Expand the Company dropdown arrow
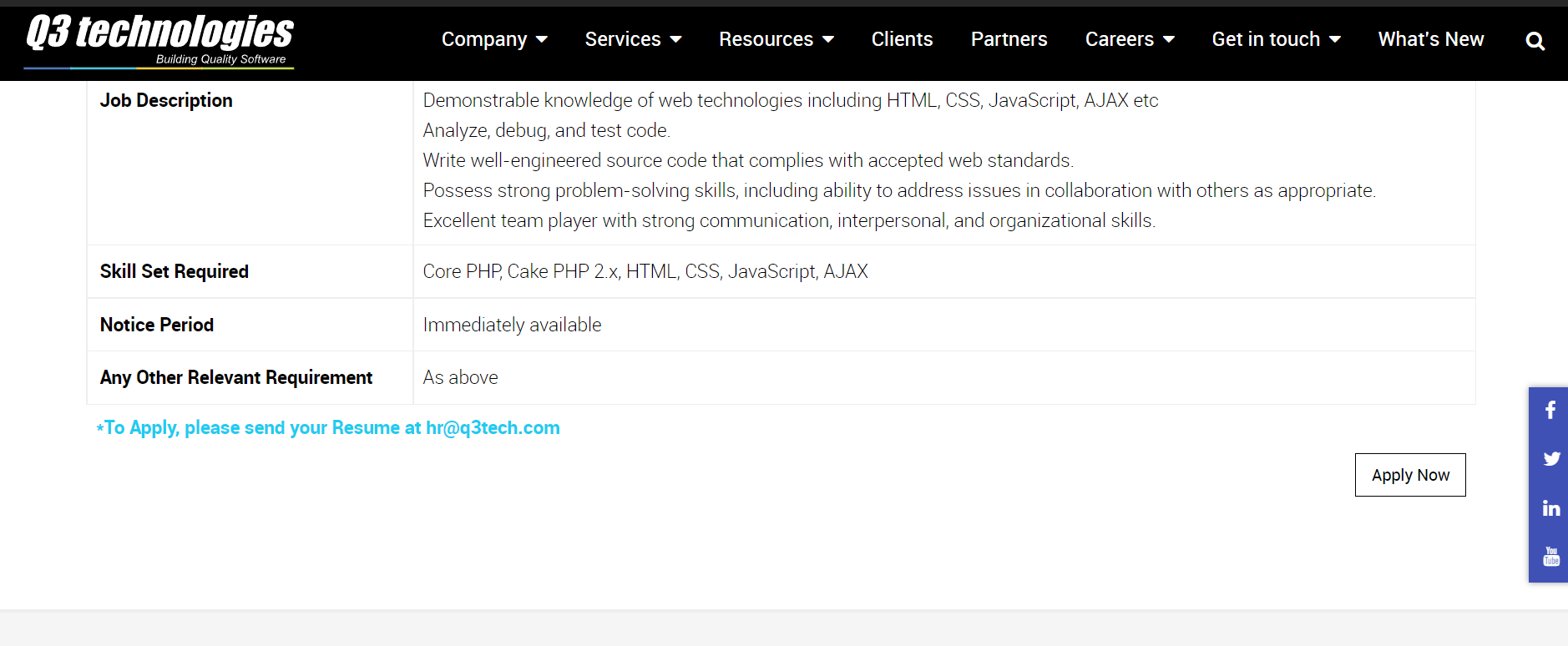Screen dimensions: 1568x646 [x=542, y=39]
